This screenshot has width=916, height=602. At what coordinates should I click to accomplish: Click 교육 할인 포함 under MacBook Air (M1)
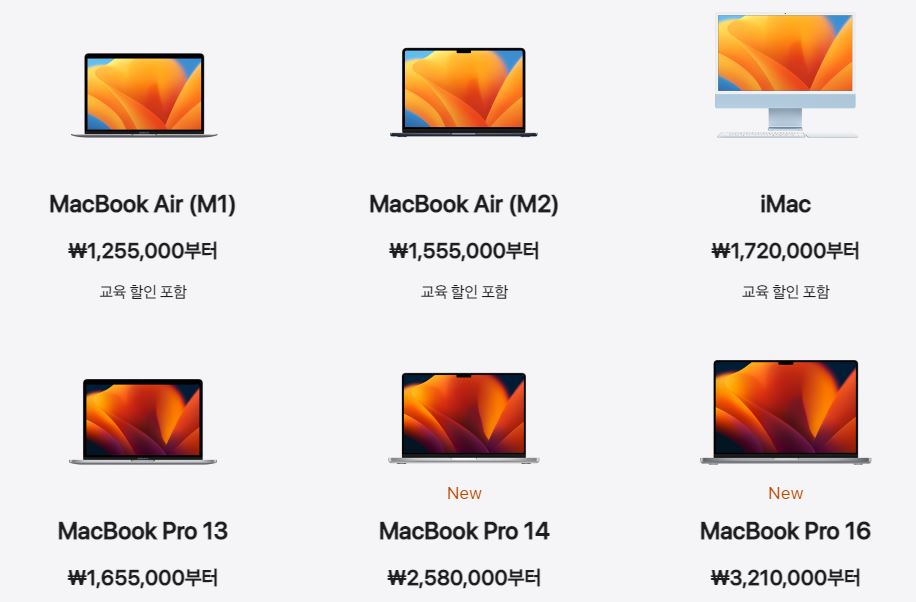[x=143, y=291]
